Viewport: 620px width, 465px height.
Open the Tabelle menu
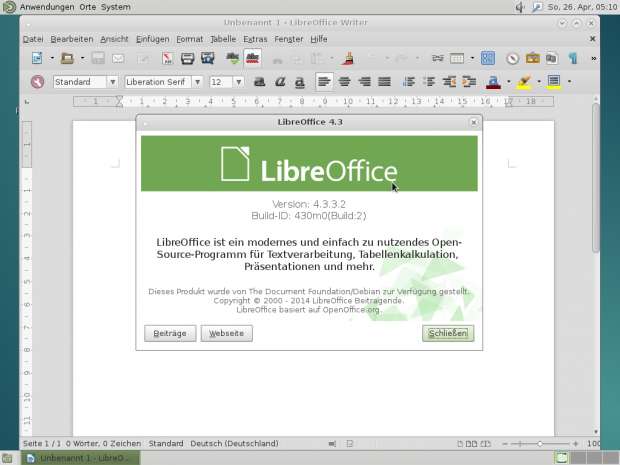[223, 39]
